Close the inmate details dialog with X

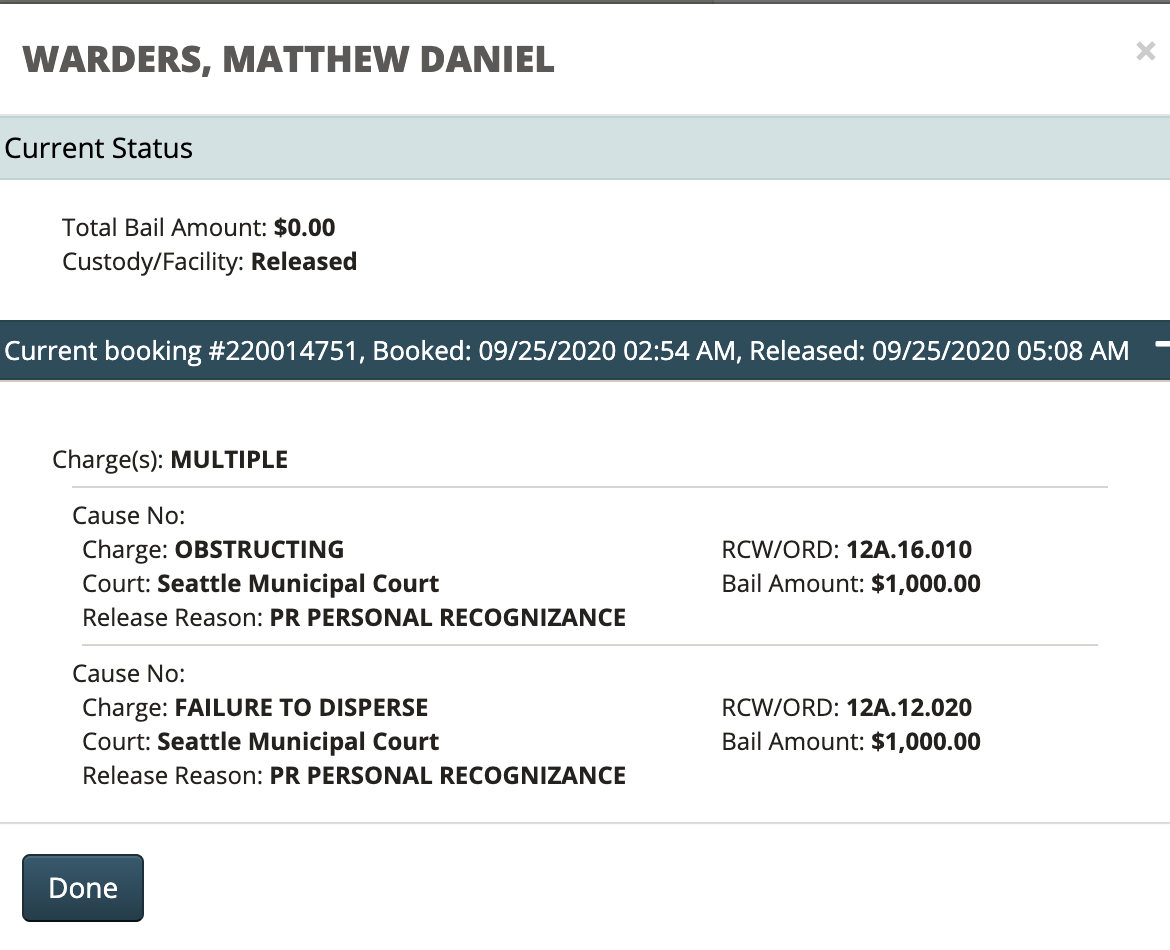tap(1145, 52)
